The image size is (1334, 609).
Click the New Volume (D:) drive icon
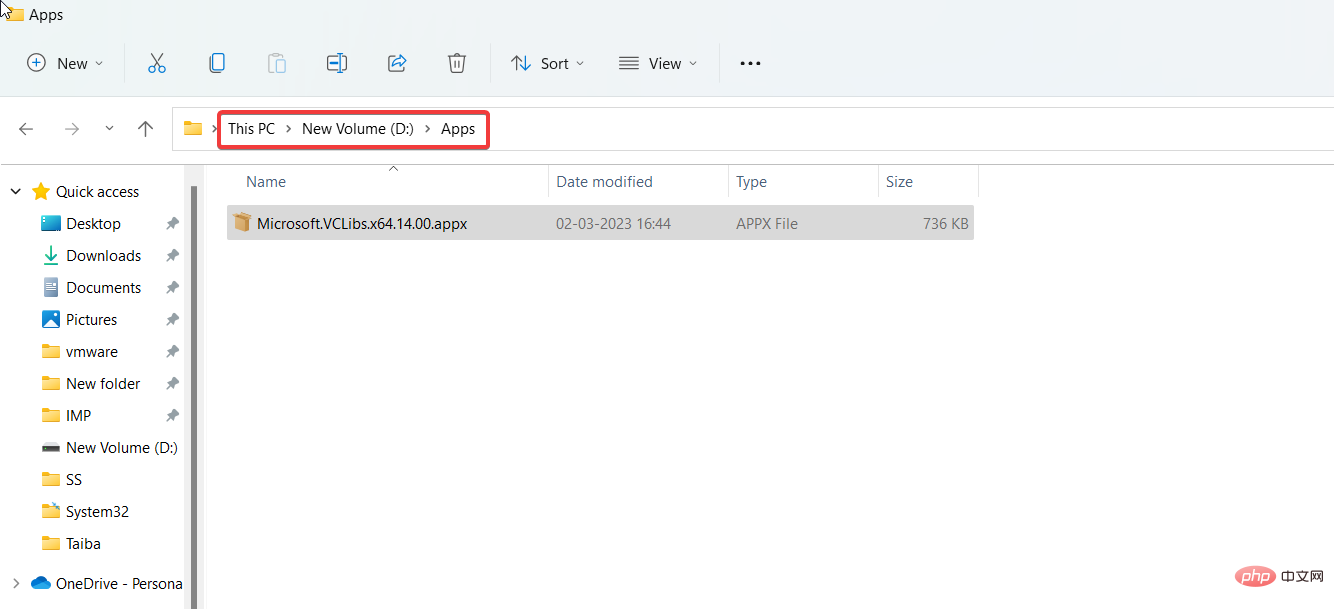pyautogui.click(x=51, y=448)
